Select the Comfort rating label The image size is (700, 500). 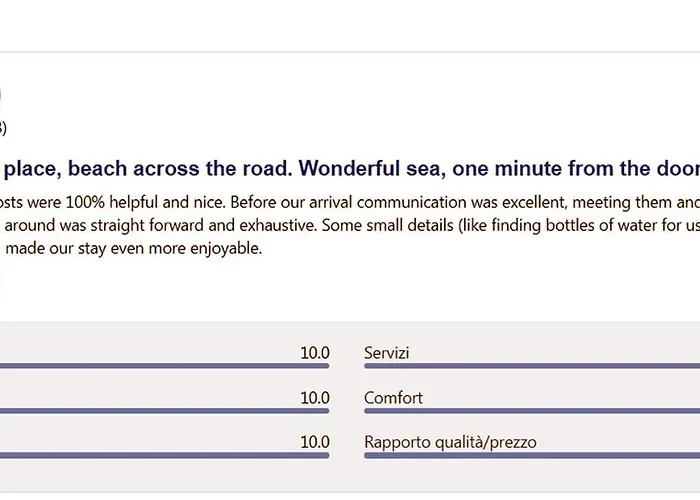[393, 398]
